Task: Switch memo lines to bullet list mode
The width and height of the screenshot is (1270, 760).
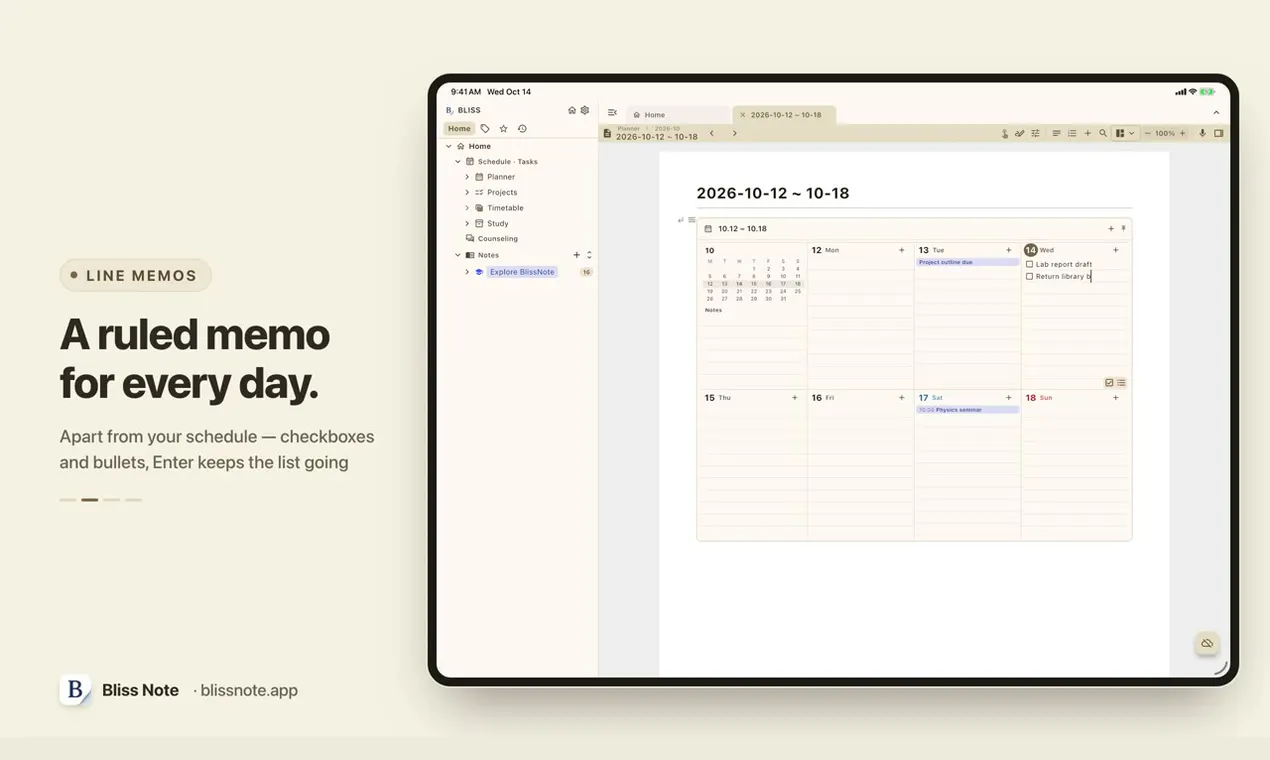Action: (1121, 383)
